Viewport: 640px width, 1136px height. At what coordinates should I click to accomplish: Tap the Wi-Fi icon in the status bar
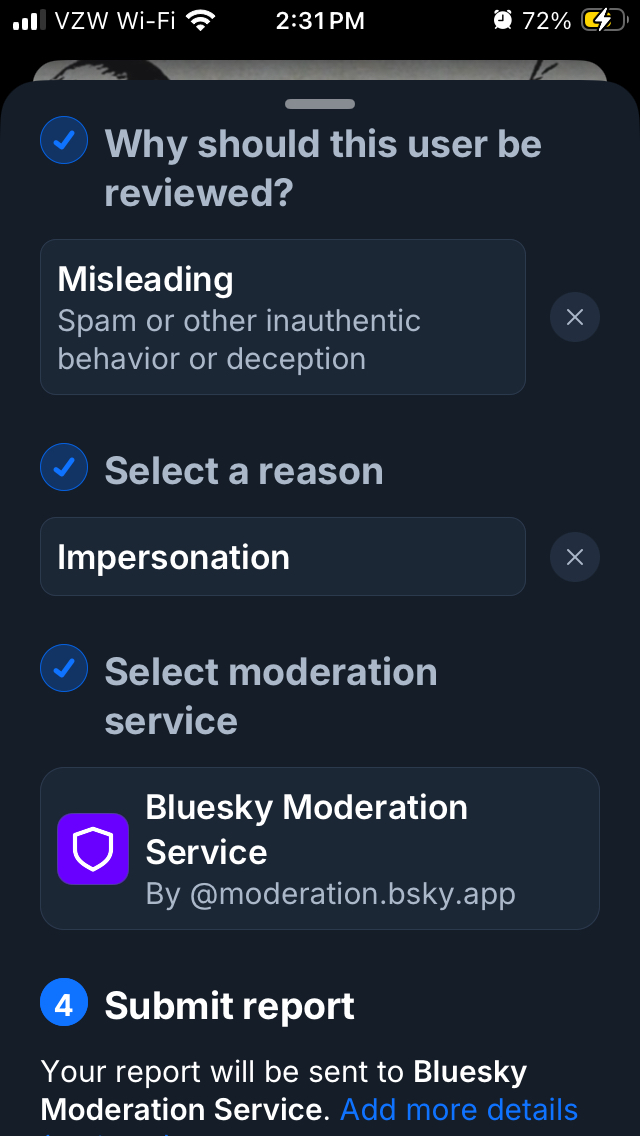(x=201, y=20)
